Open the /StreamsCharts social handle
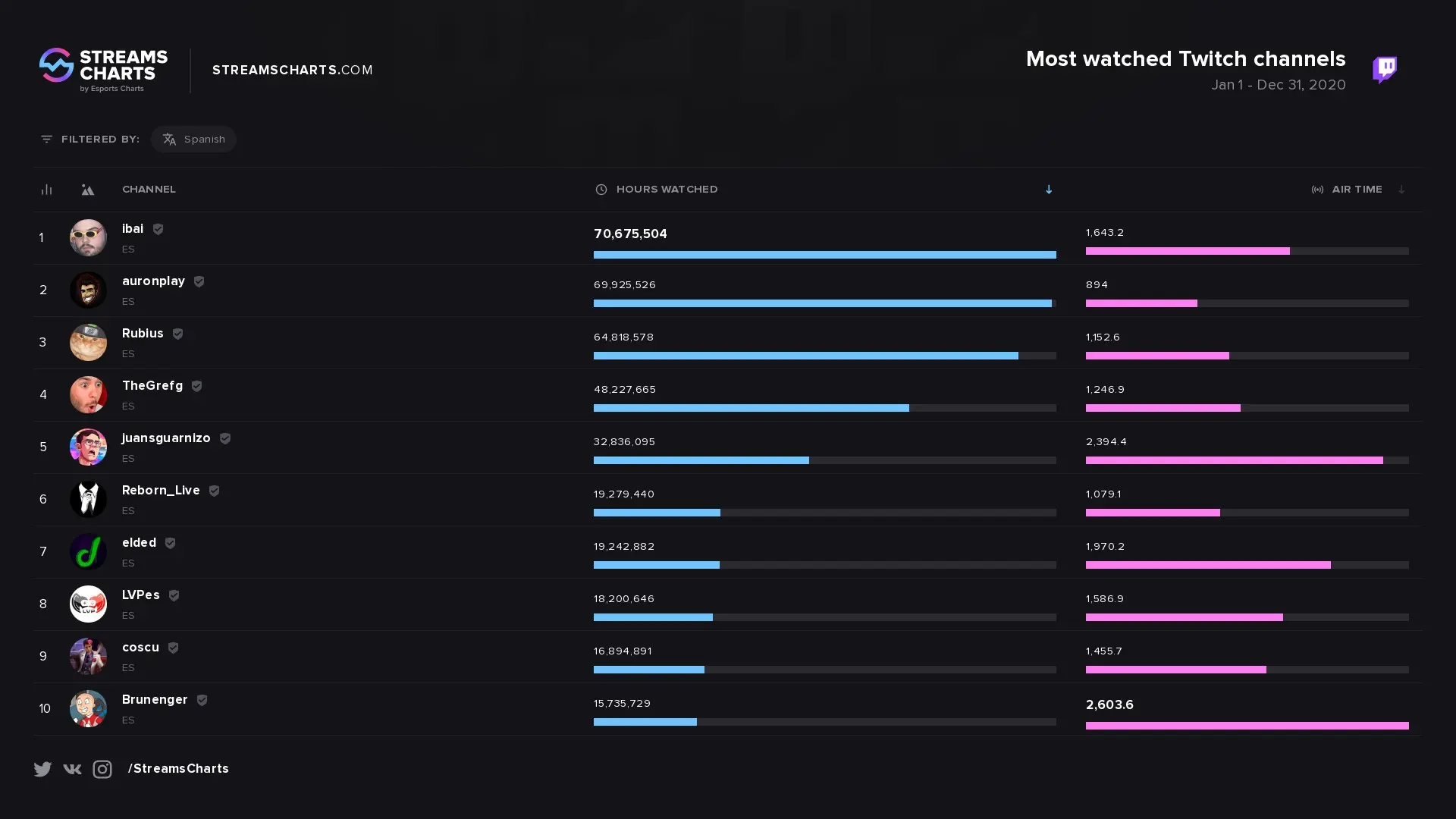1456x819 pixels. pyautogui.click(x=178, y=769)
